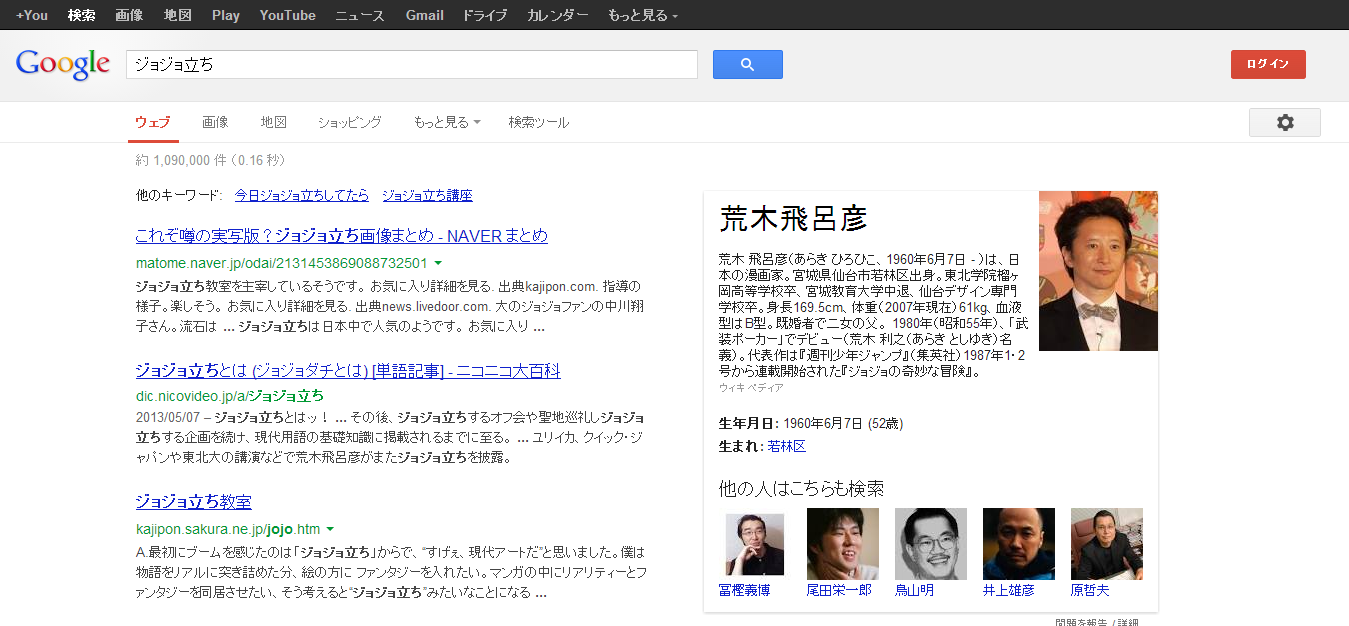The height and width of the screenshot is (626, 1349).
Task: Expand もっと見る under the search tabs
Action: click(x=446, y=122)
